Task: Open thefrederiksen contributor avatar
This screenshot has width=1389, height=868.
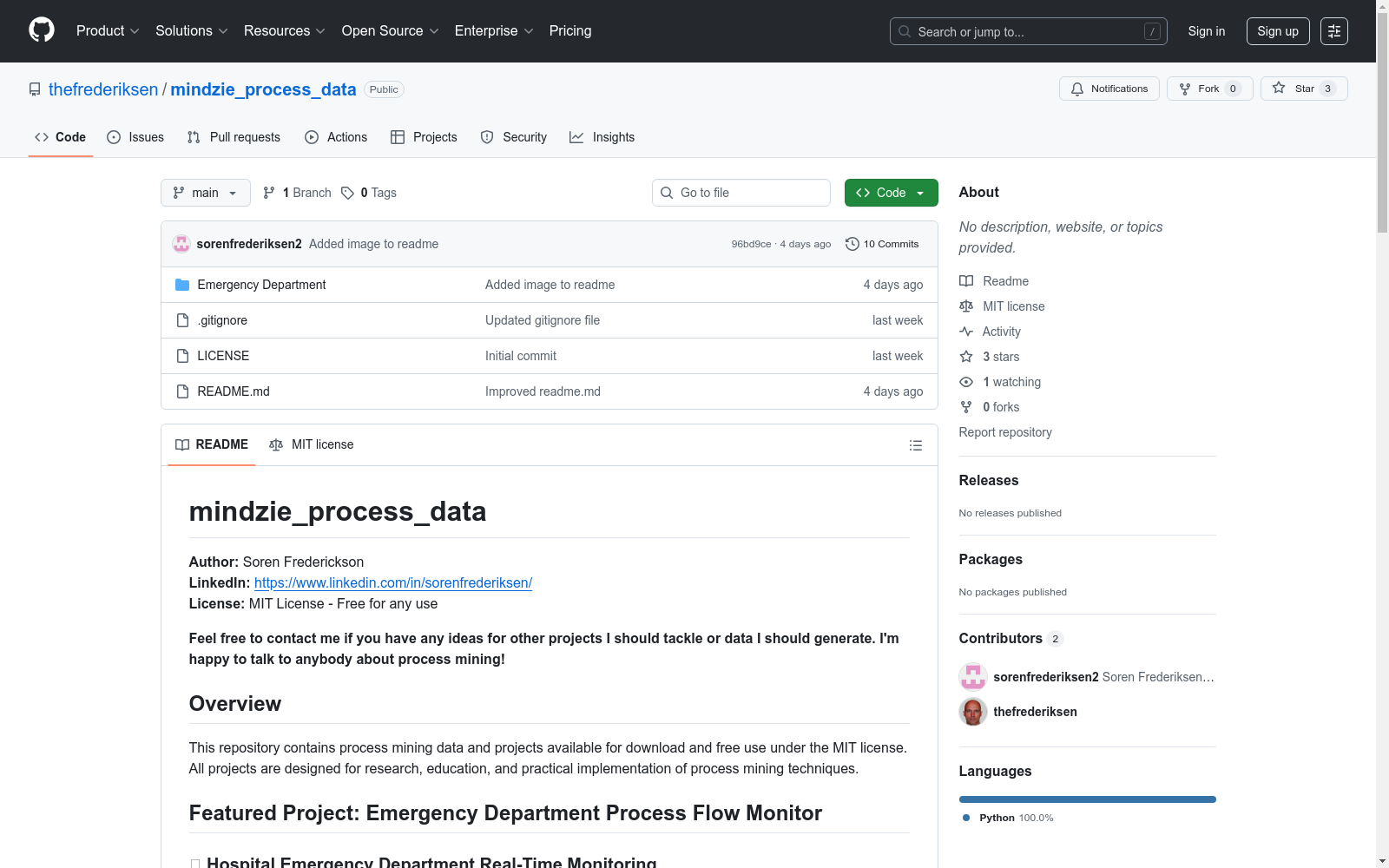Action: tap(973, 712)
